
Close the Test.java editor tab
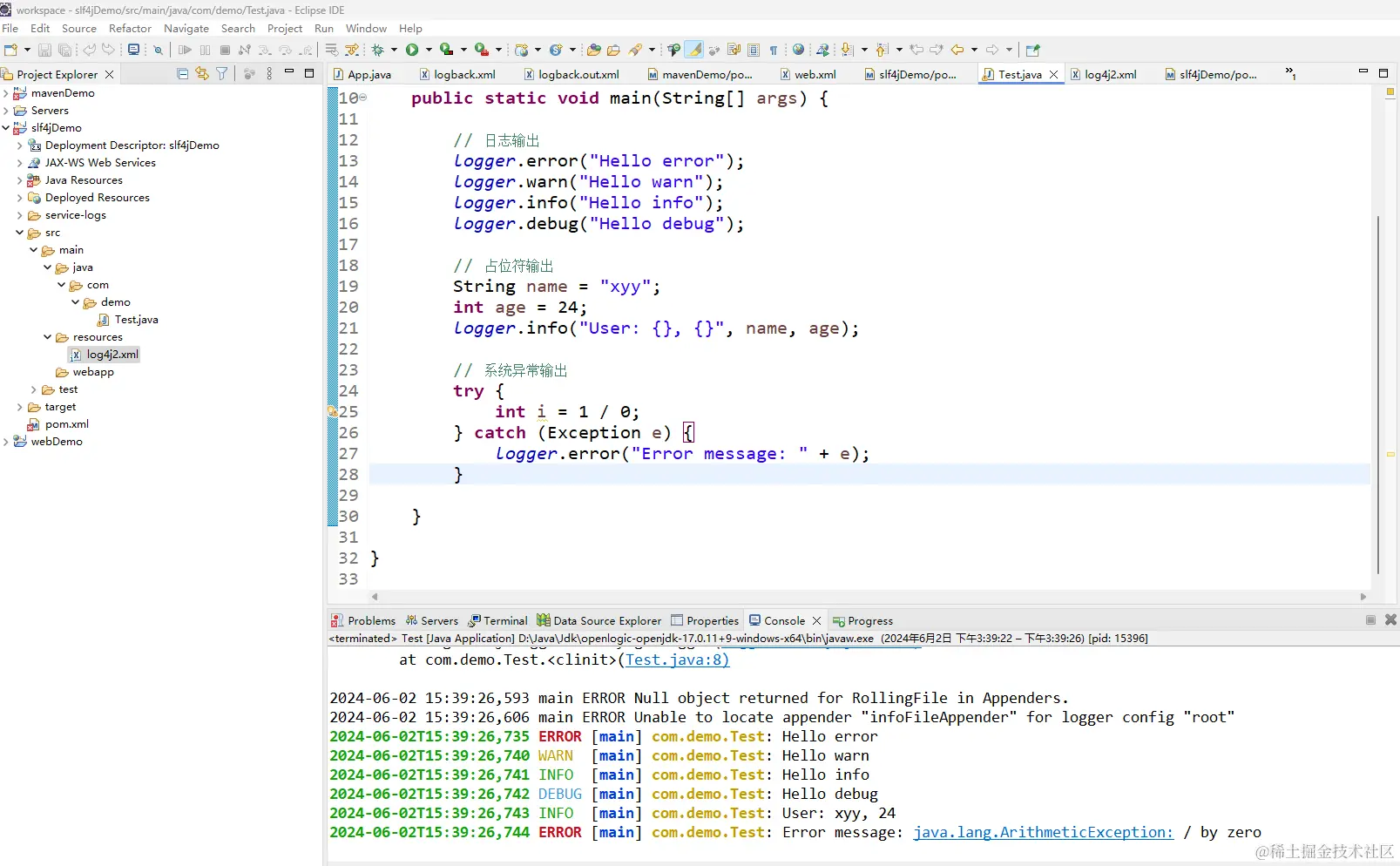click(1053, 74)
